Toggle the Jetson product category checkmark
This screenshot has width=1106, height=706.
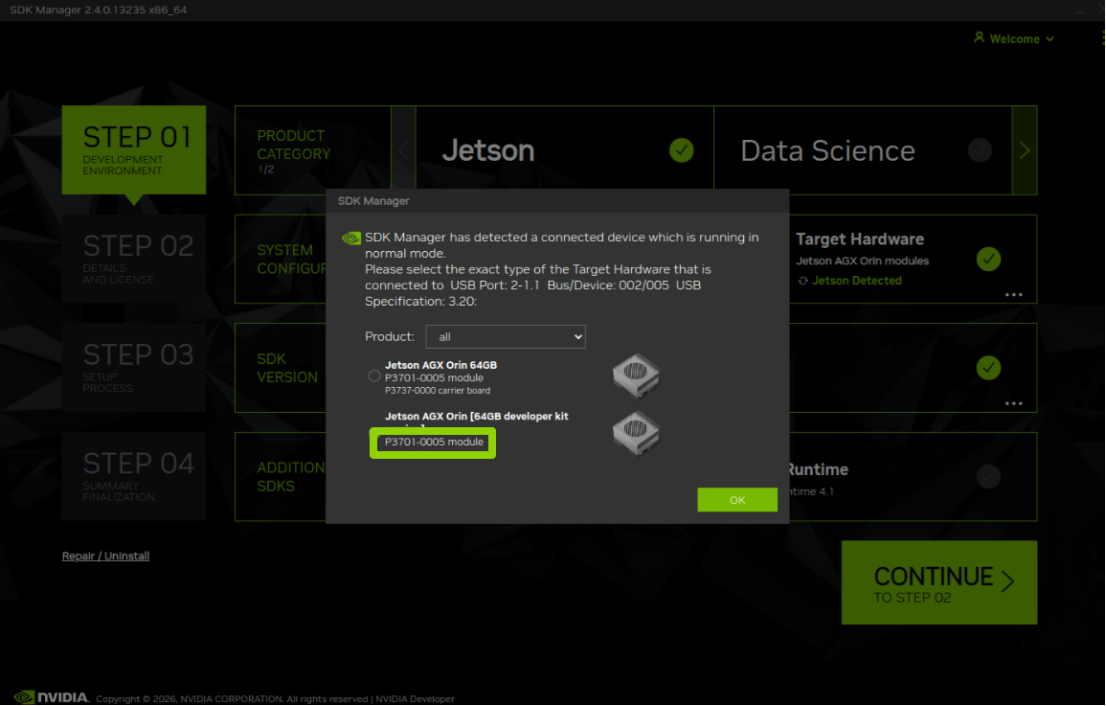(681, 150)
